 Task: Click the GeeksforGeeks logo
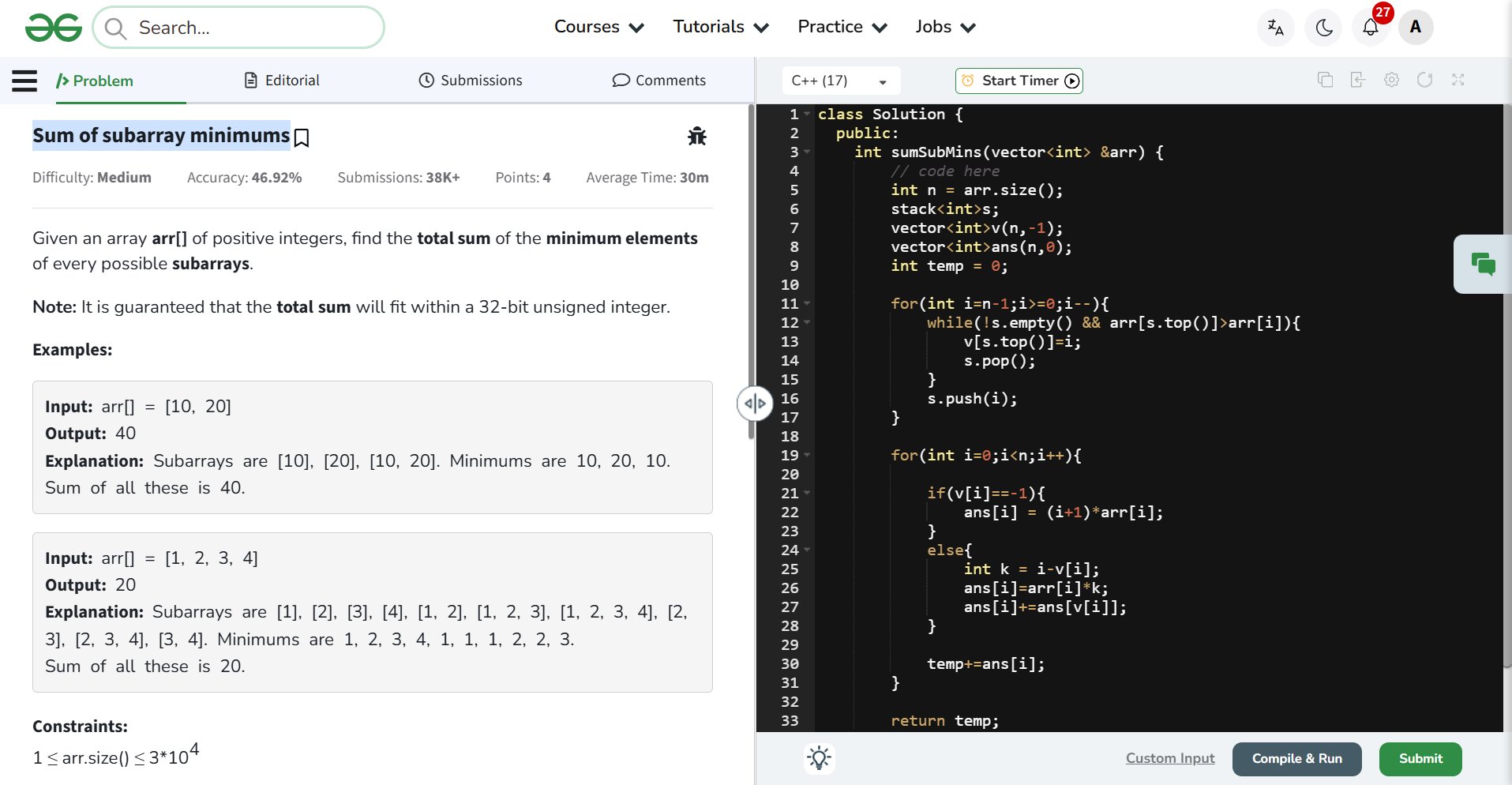coord(53,28)
